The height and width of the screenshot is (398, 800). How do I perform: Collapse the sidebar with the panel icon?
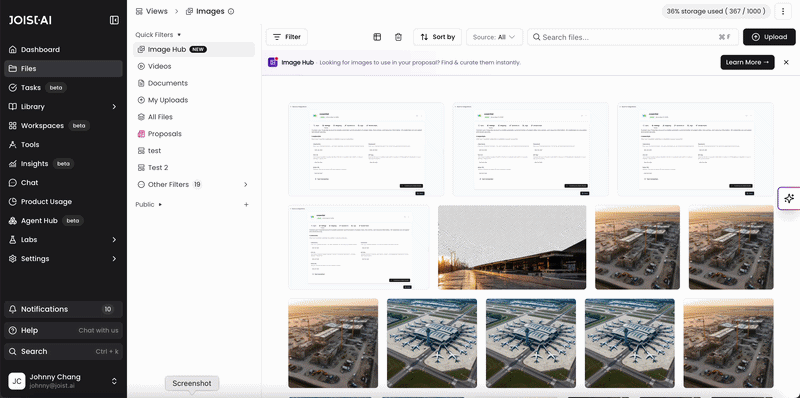coord(114,20)
